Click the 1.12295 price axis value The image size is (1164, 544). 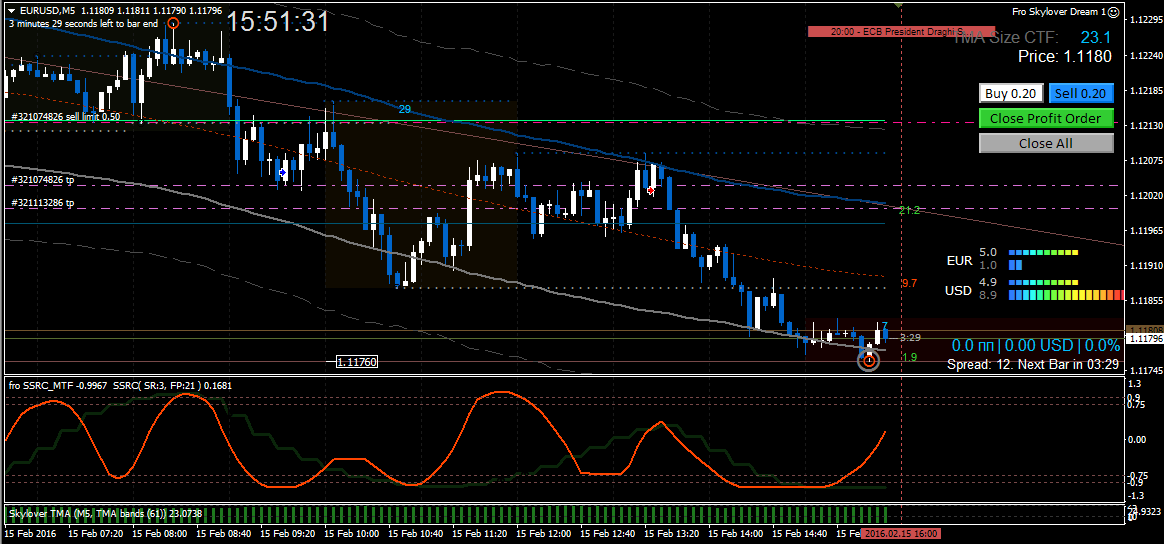click(x=1145, y=21)
